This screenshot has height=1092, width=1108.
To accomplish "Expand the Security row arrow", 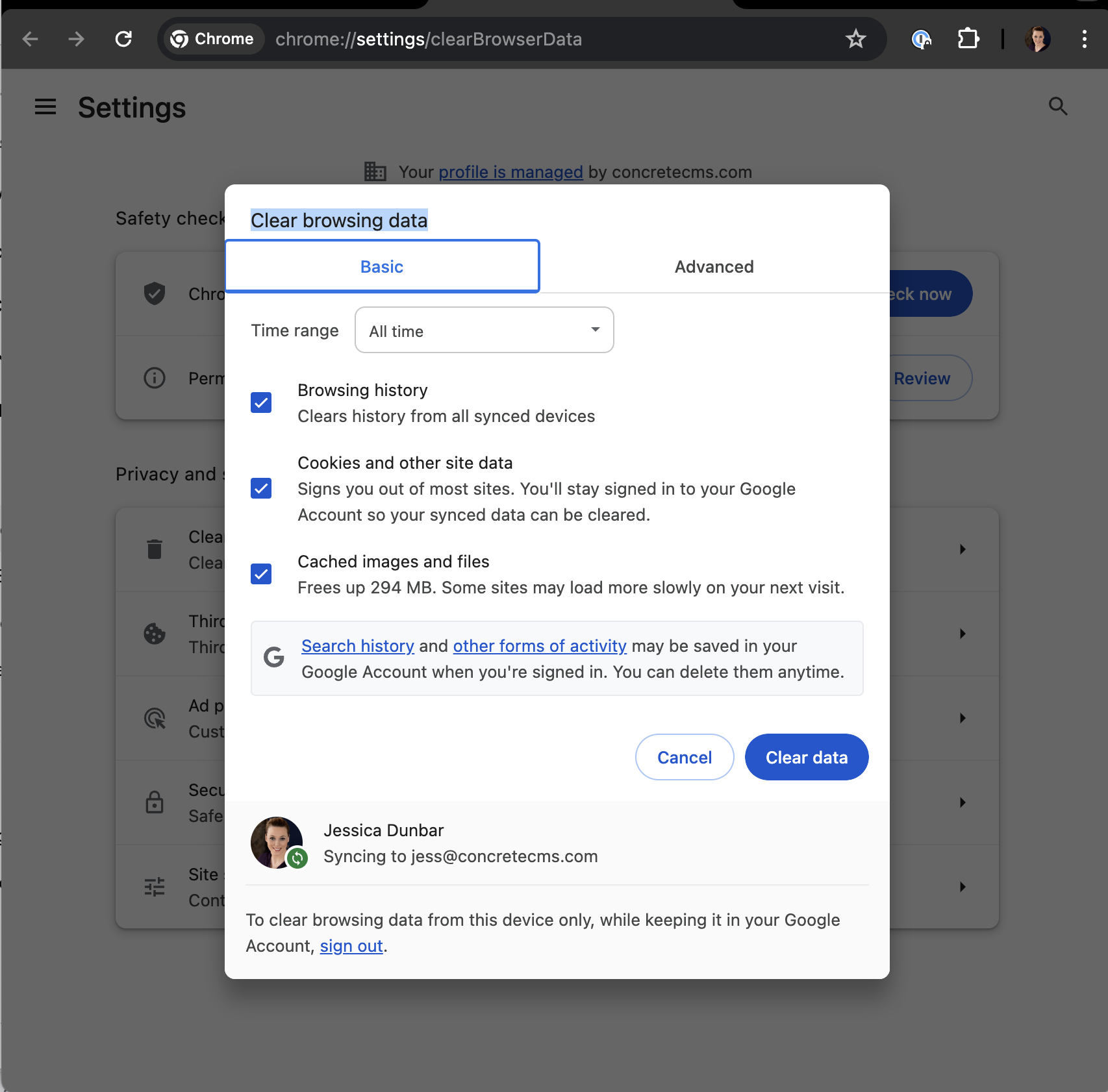I will pos(963,802).
